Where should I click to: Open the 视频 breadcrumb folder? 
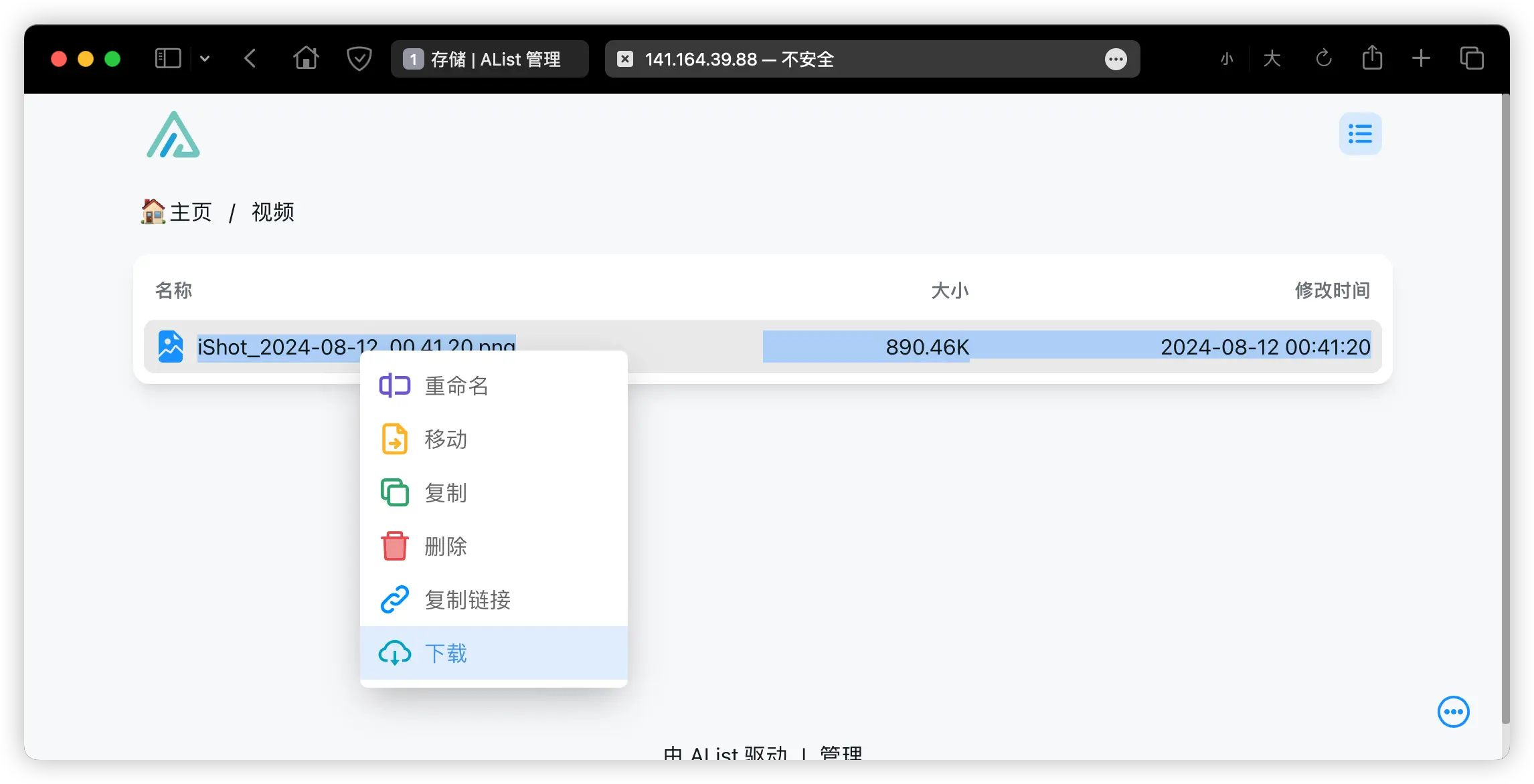[x=272, y=211]
